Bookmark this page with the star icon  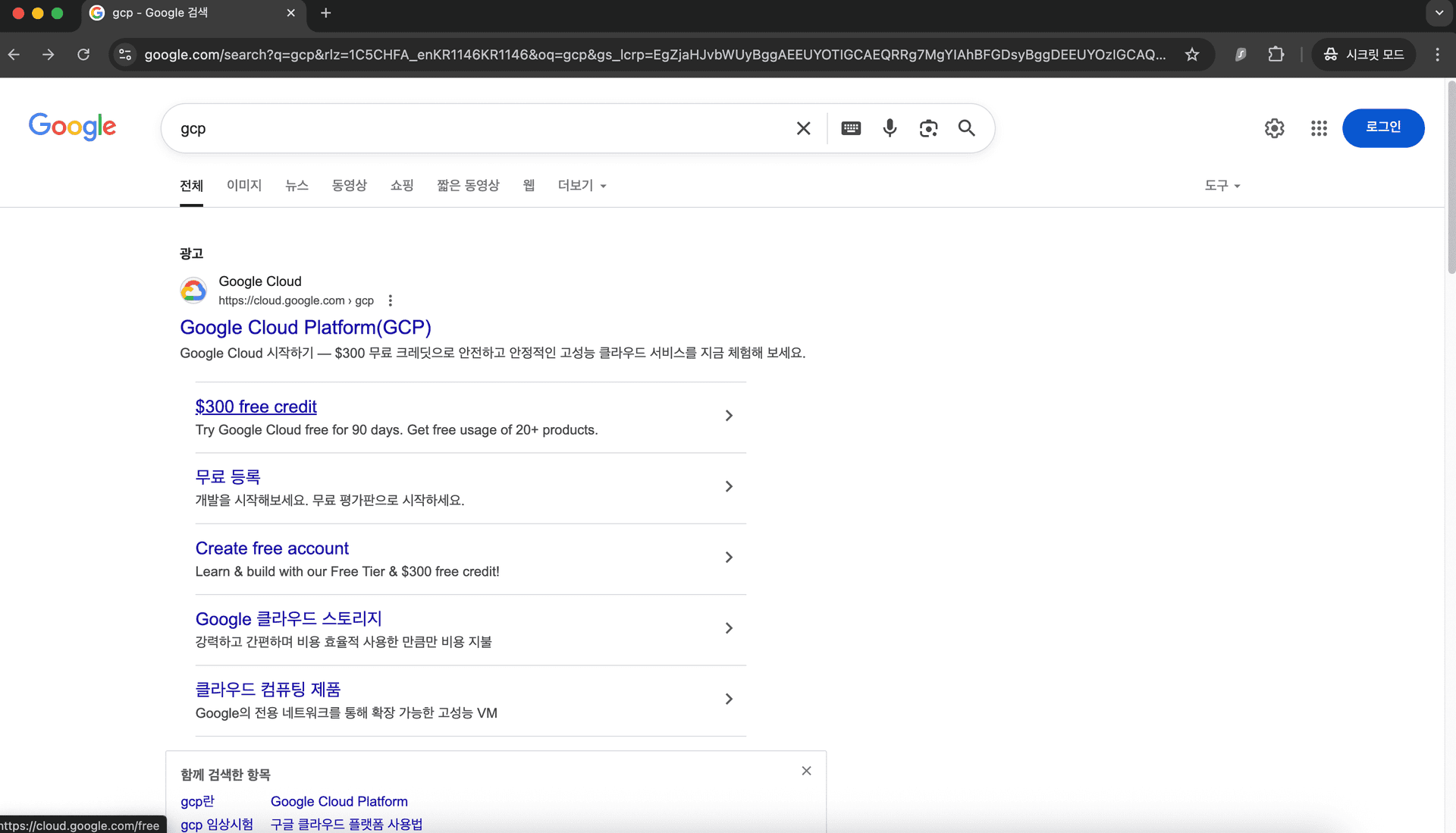pos(1192,55)
